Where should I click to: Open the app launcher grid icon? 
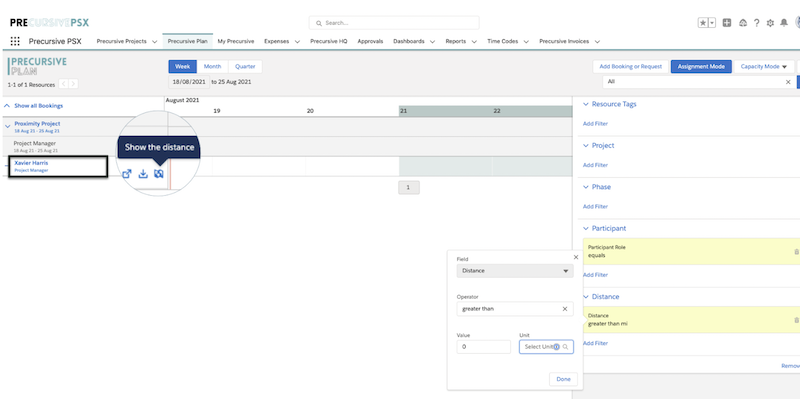(15, 41)
